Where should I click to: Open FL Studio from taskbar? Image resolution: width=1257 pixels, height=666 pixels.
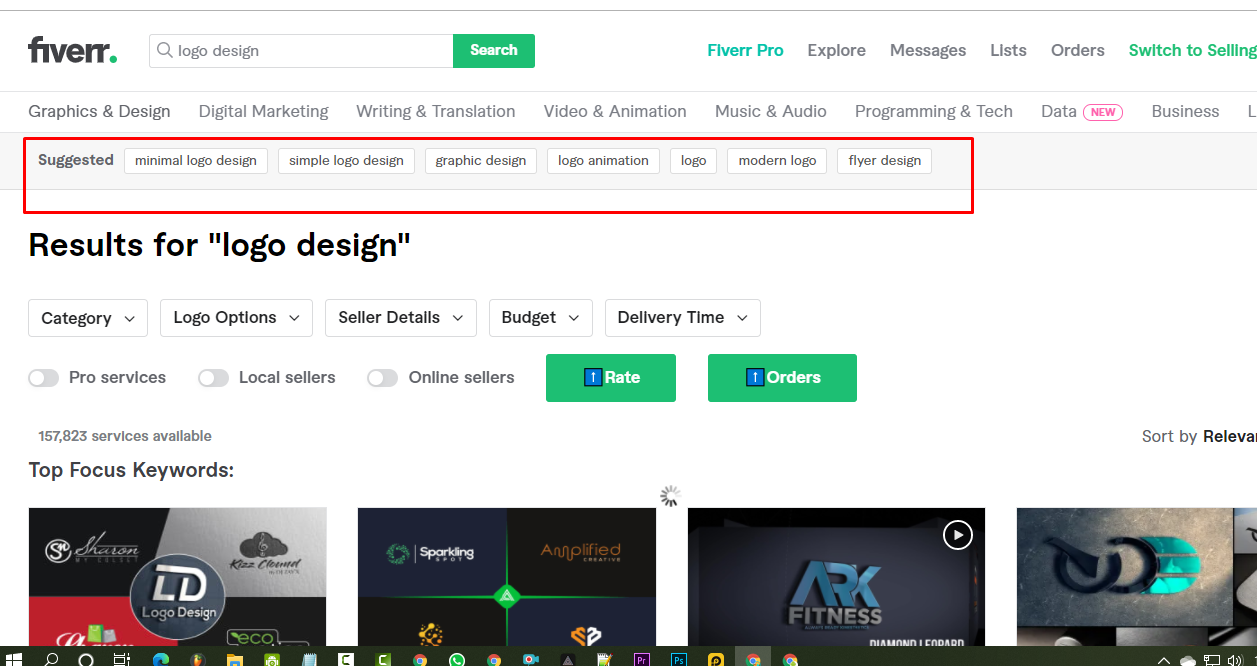pyautogui.click(x=197, y=659)
